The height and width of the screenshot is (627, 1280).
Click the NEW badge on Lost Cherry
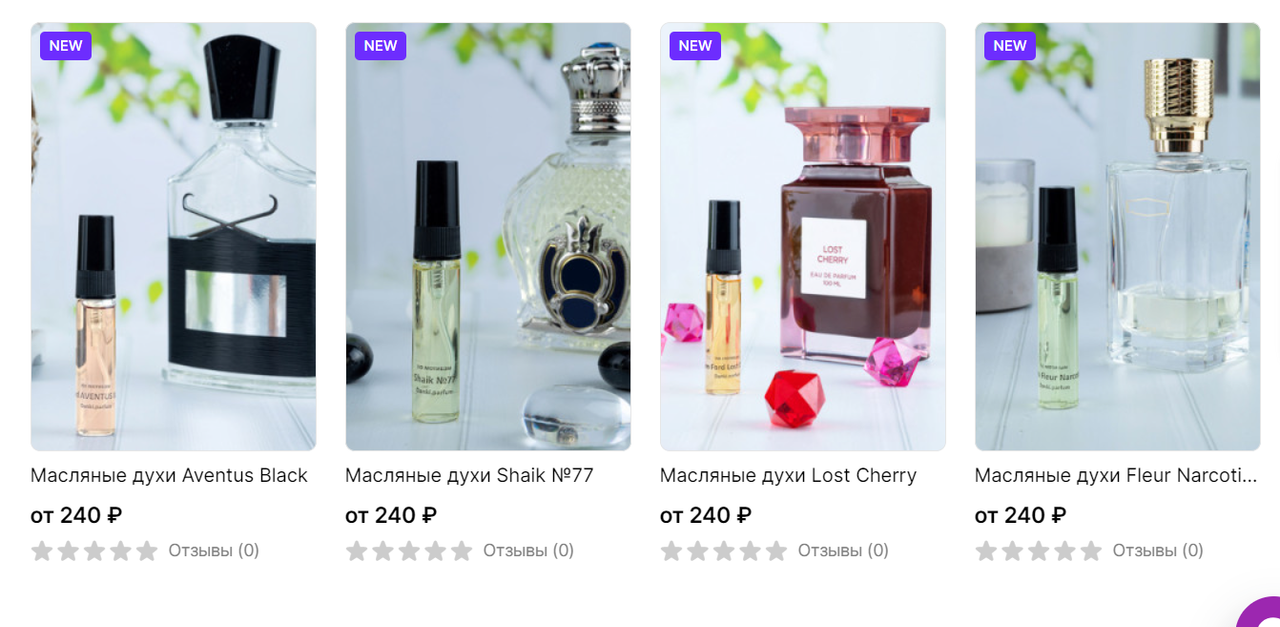tap(695, 46)
